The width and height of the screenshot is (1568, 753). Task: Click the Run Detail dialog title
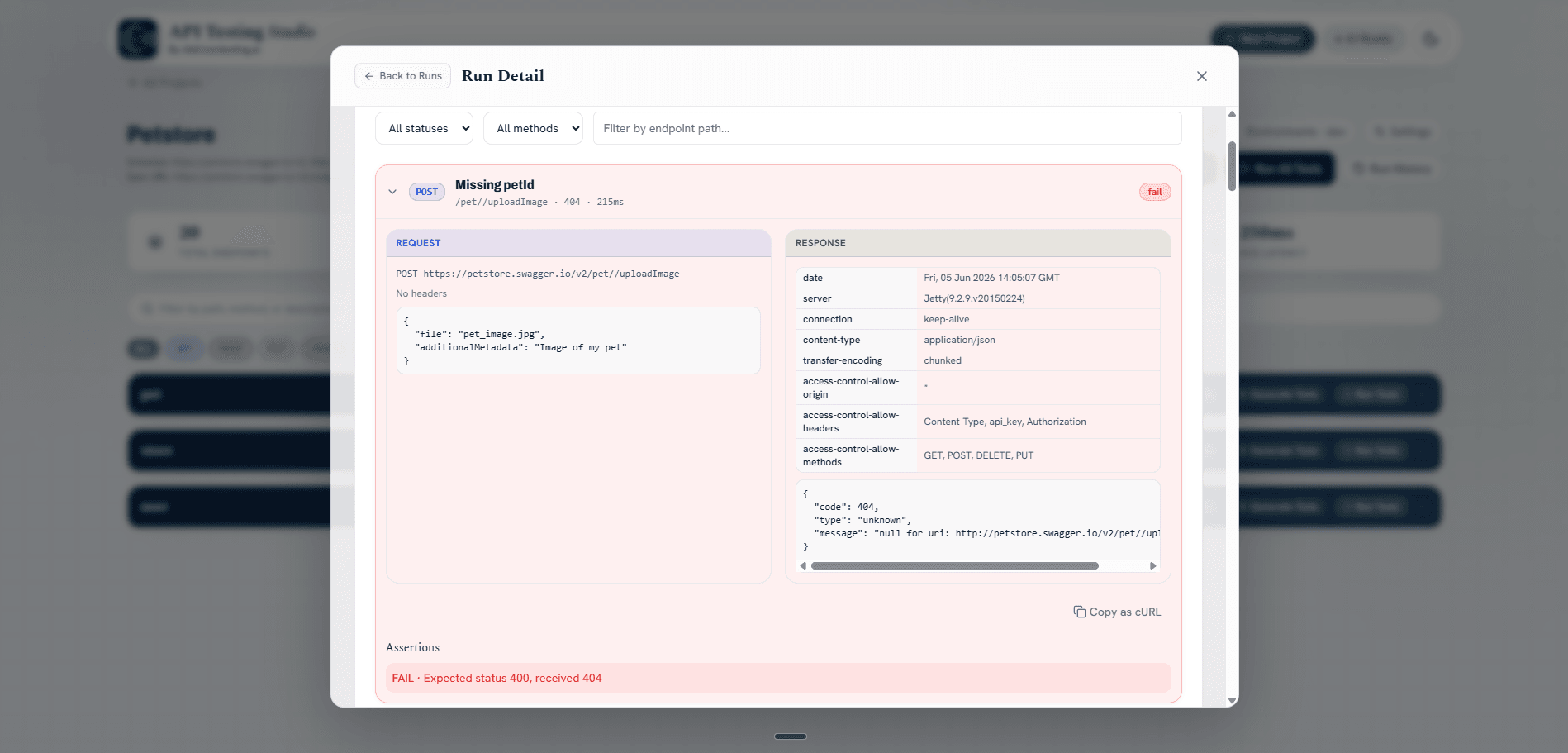502,76
